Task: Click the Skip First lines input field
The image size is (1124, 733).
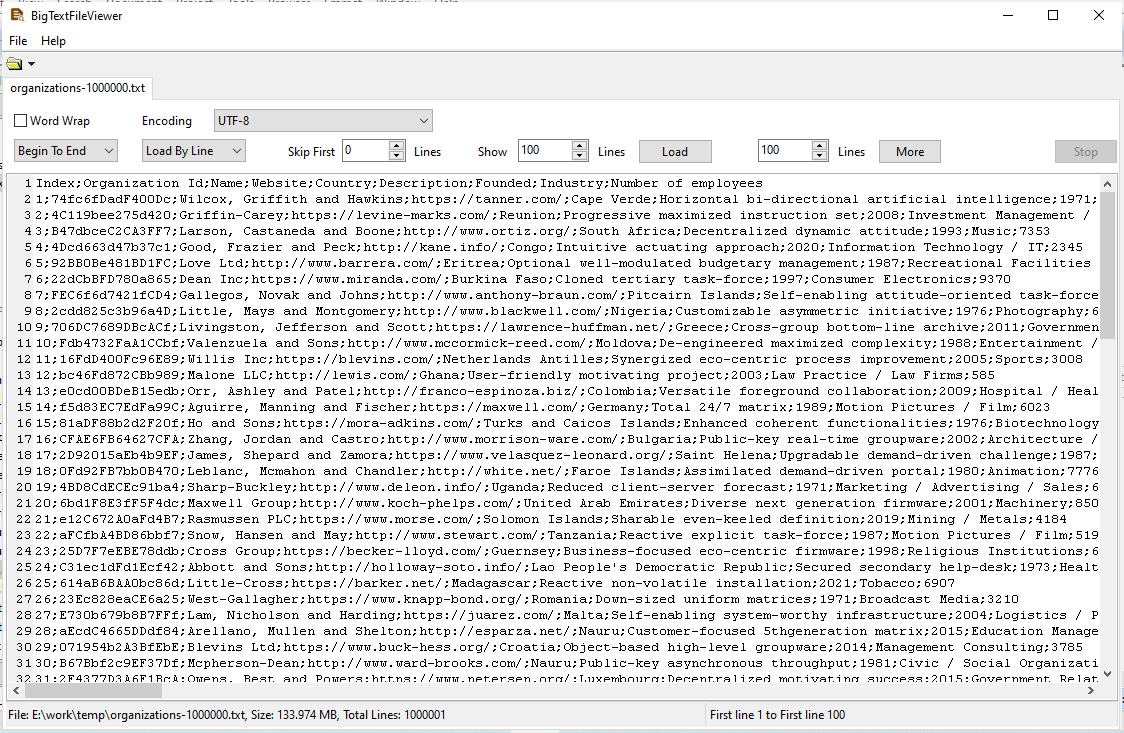Action: (x=364, y=151)
